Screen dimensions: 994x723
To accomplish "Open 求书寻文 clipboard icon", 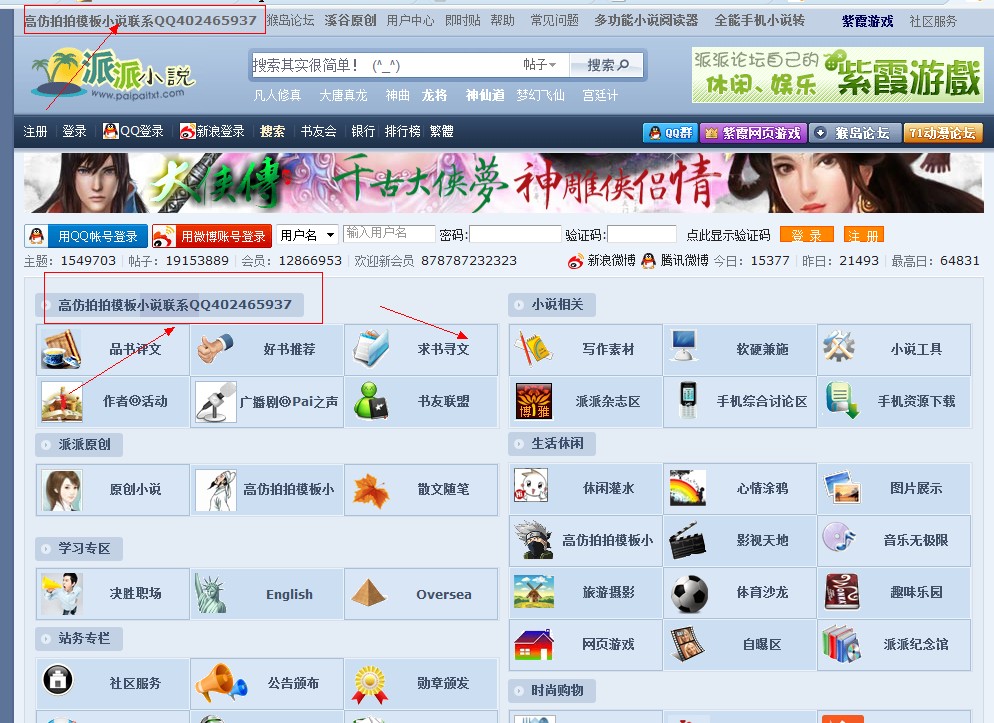I will tap(370, 348).
